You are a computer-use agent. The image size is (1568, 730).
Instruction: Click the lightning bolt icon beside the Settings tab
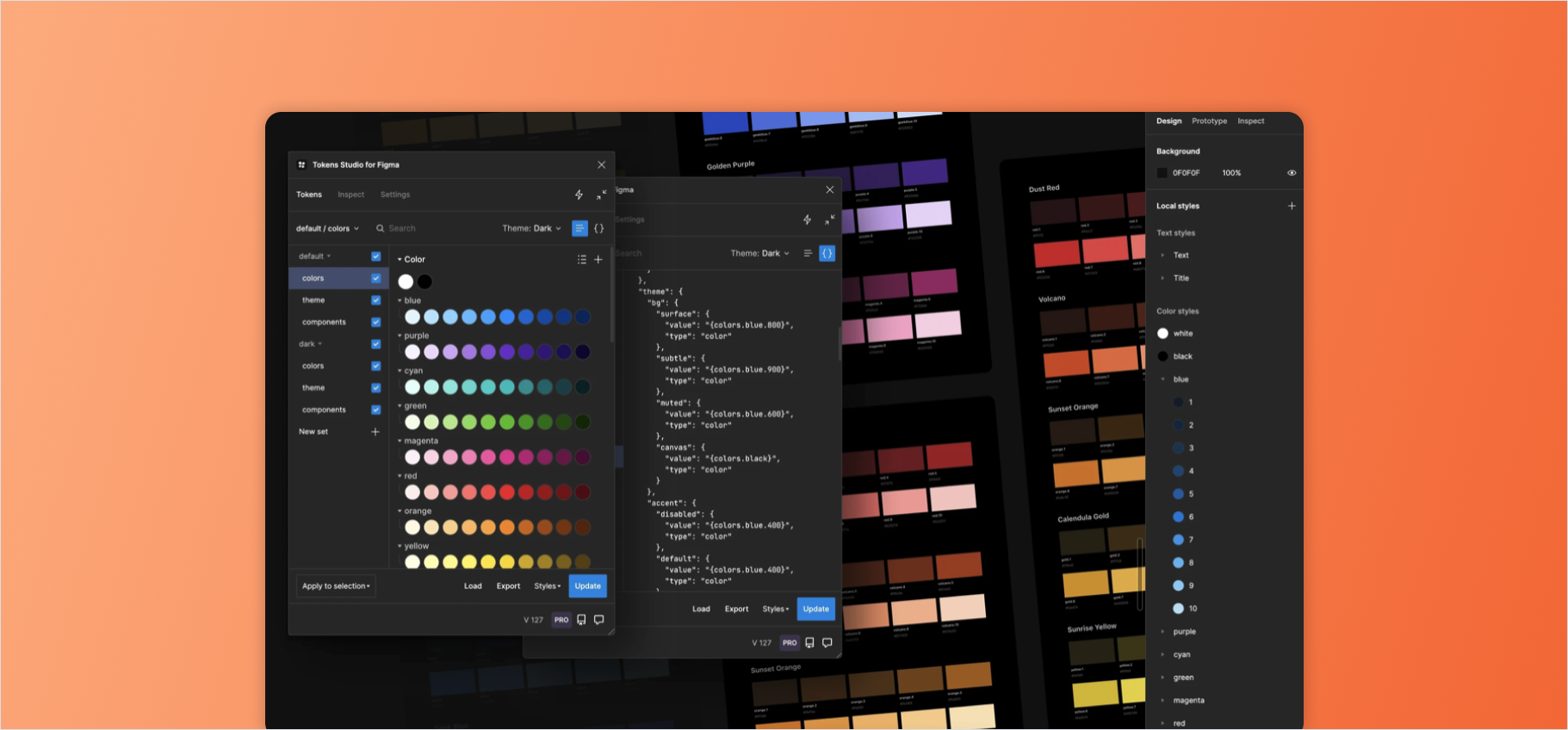point(579,195)
